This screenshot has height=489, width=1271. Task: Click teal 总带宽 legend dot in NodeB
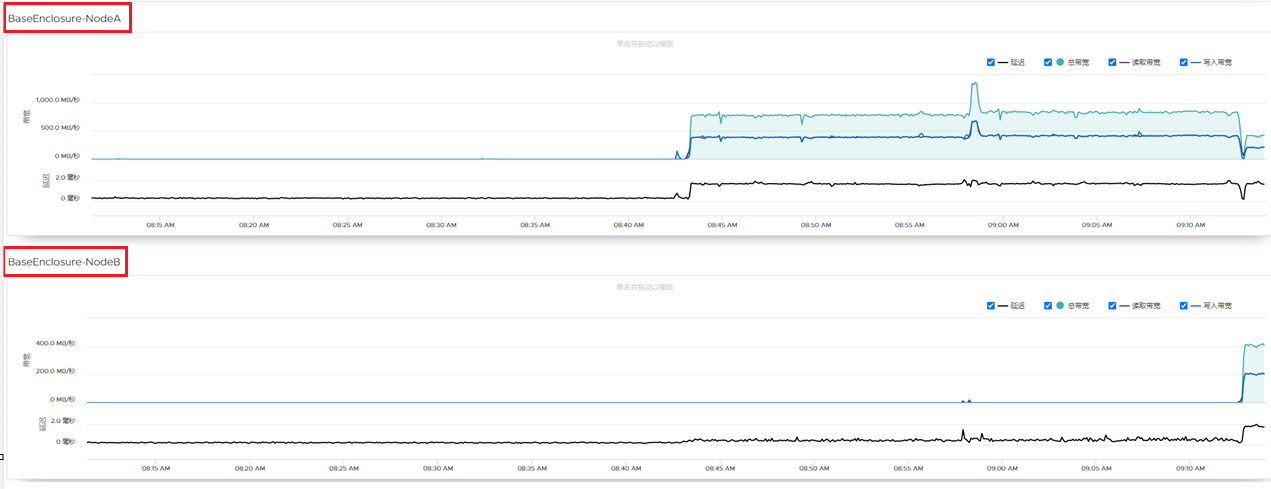(x=1060, y=305)
